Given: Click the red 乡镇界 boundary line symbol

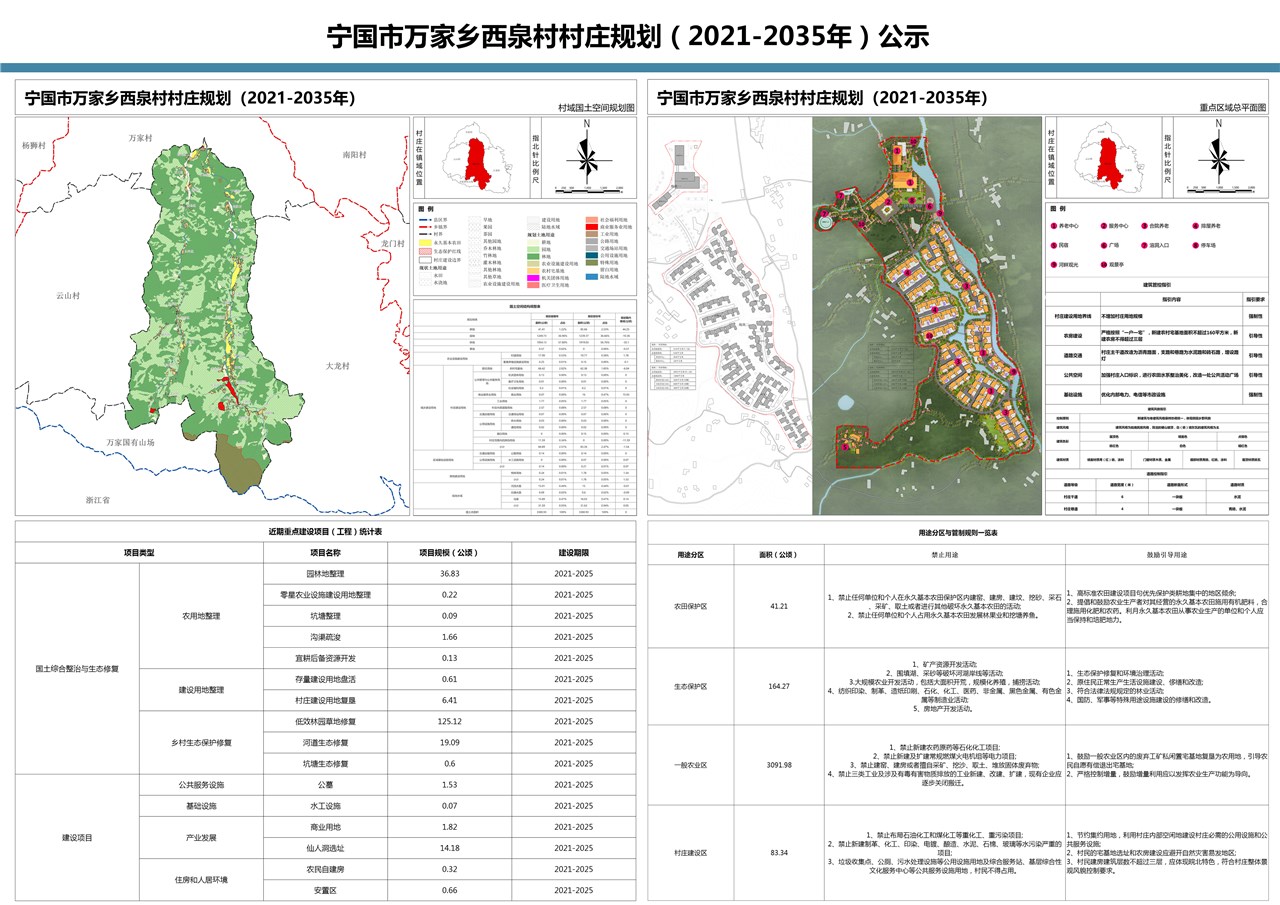Looking at the screenshot, I should coord(425,227).
